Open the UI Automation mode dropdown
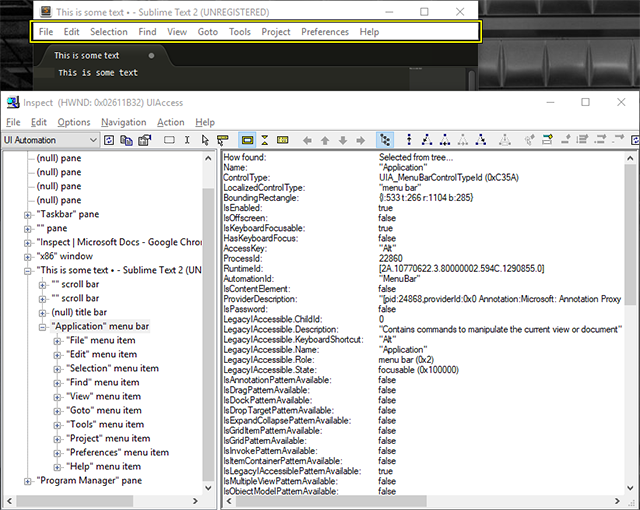This screenshot has width=640, height=510. pyautogui.click(x=50, y=140)
